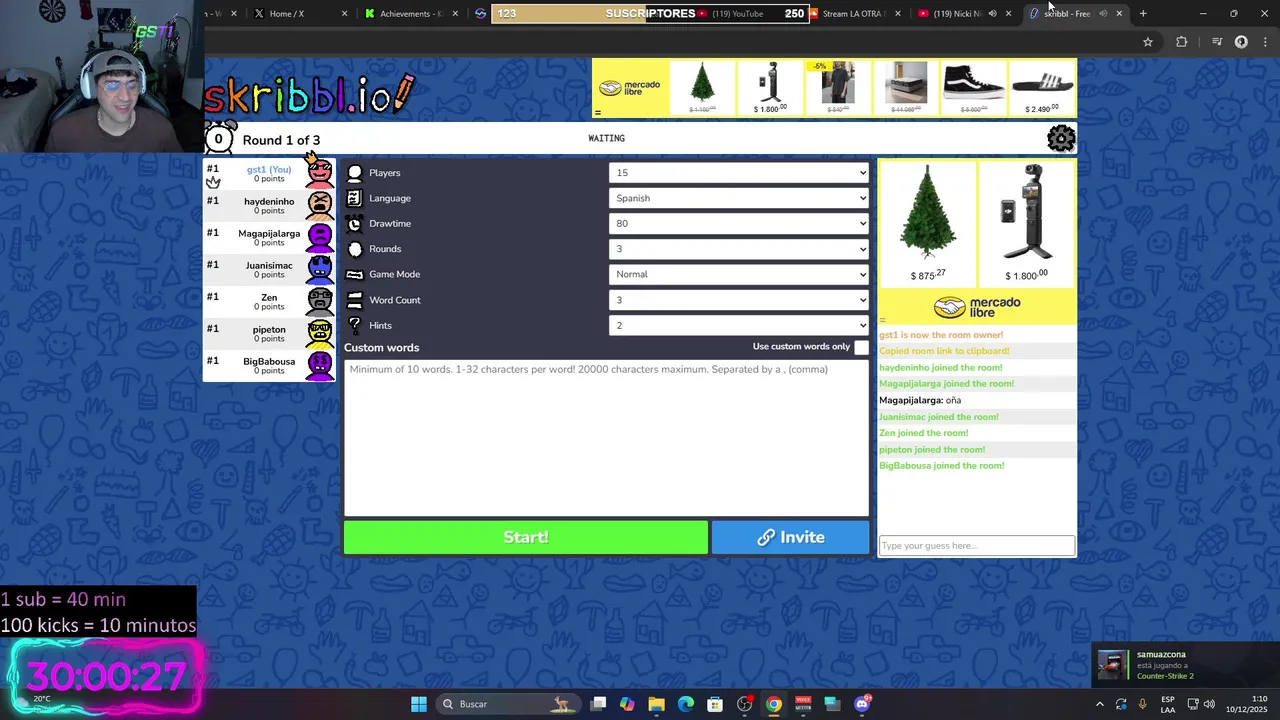Image resolution: width=1280 pixels, height=720 pixels.
Task: Mute the skribbl tab audio icon
Action: pyautogui.click(x=1103, y=14)
